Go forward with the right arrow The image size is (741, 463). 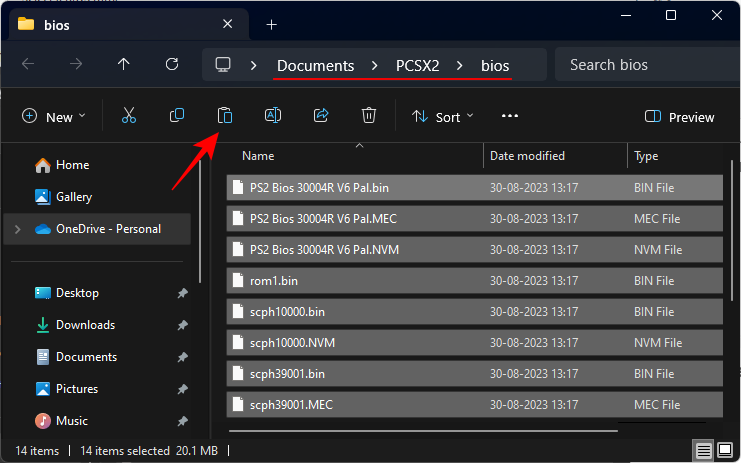[x=76, y=64]
